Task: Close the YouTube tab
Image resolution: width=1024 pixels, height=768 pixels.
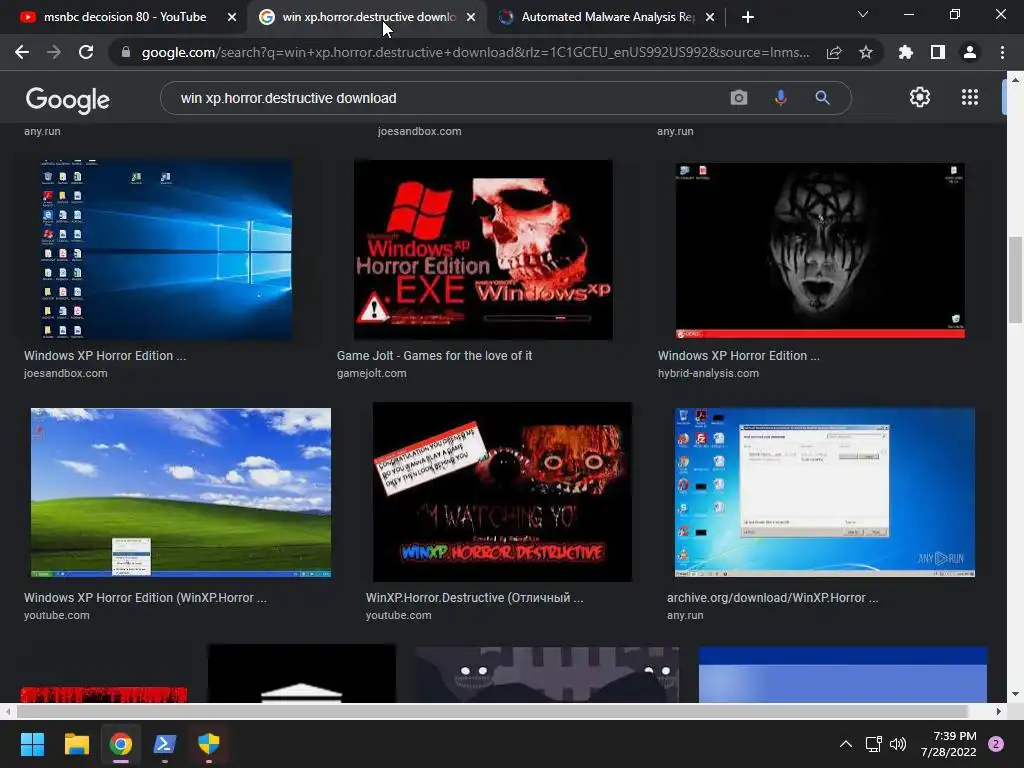Action: point(232,17)
